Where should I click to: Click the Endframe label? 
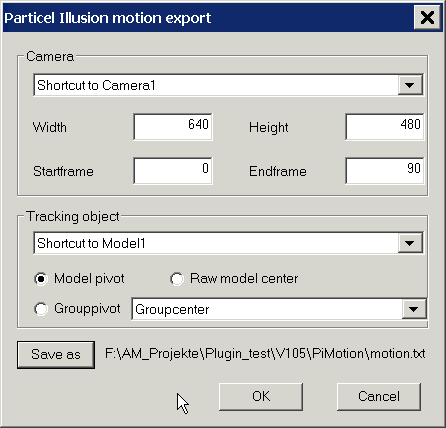point(278,171)
